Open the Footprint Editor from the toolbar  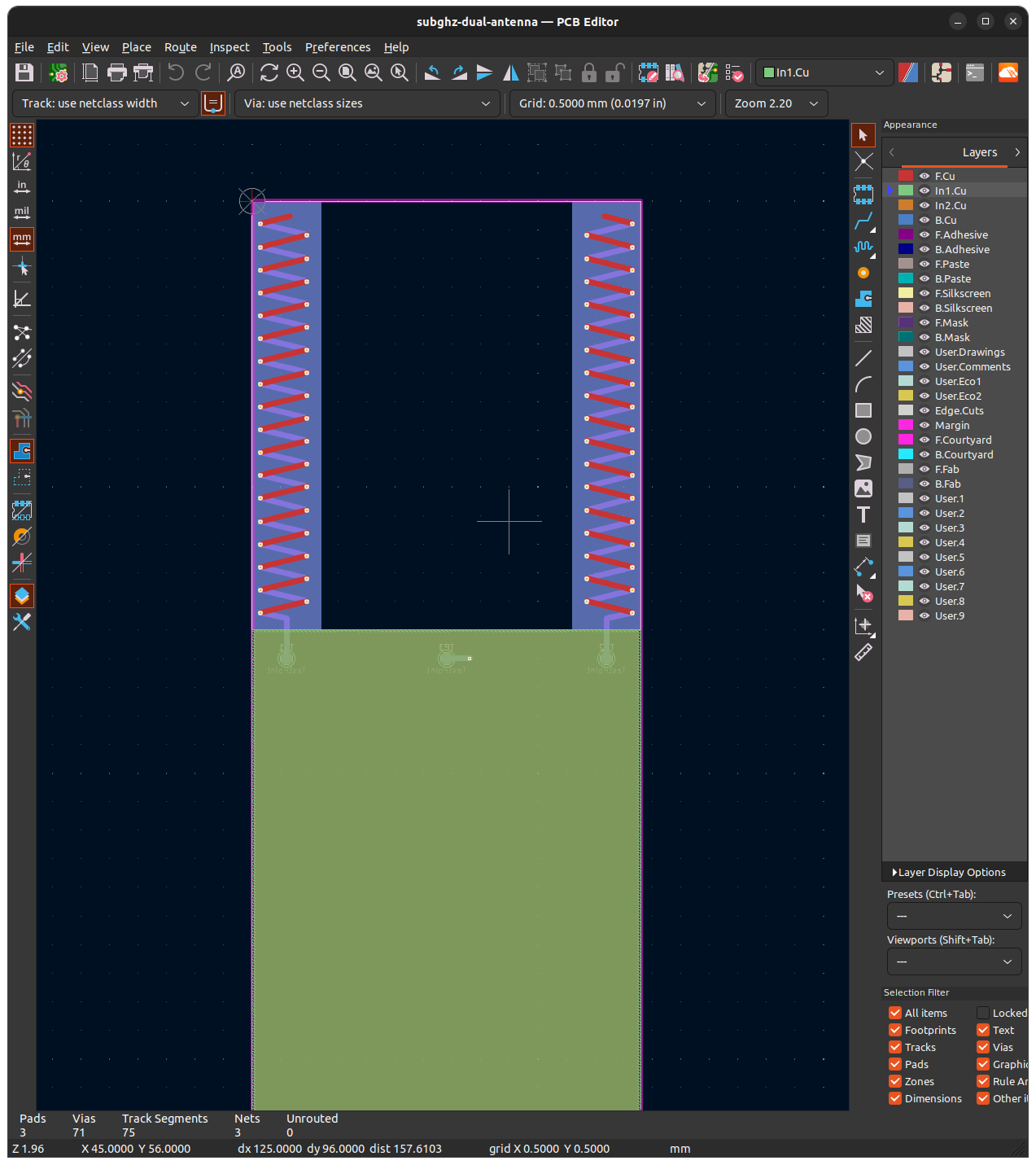click(x=942, y=72)
